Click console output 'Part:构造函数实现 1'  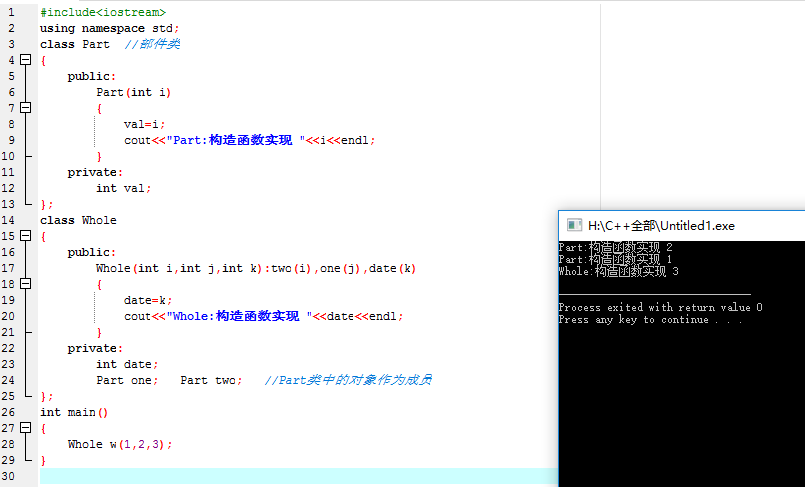[x=616, y=259]
